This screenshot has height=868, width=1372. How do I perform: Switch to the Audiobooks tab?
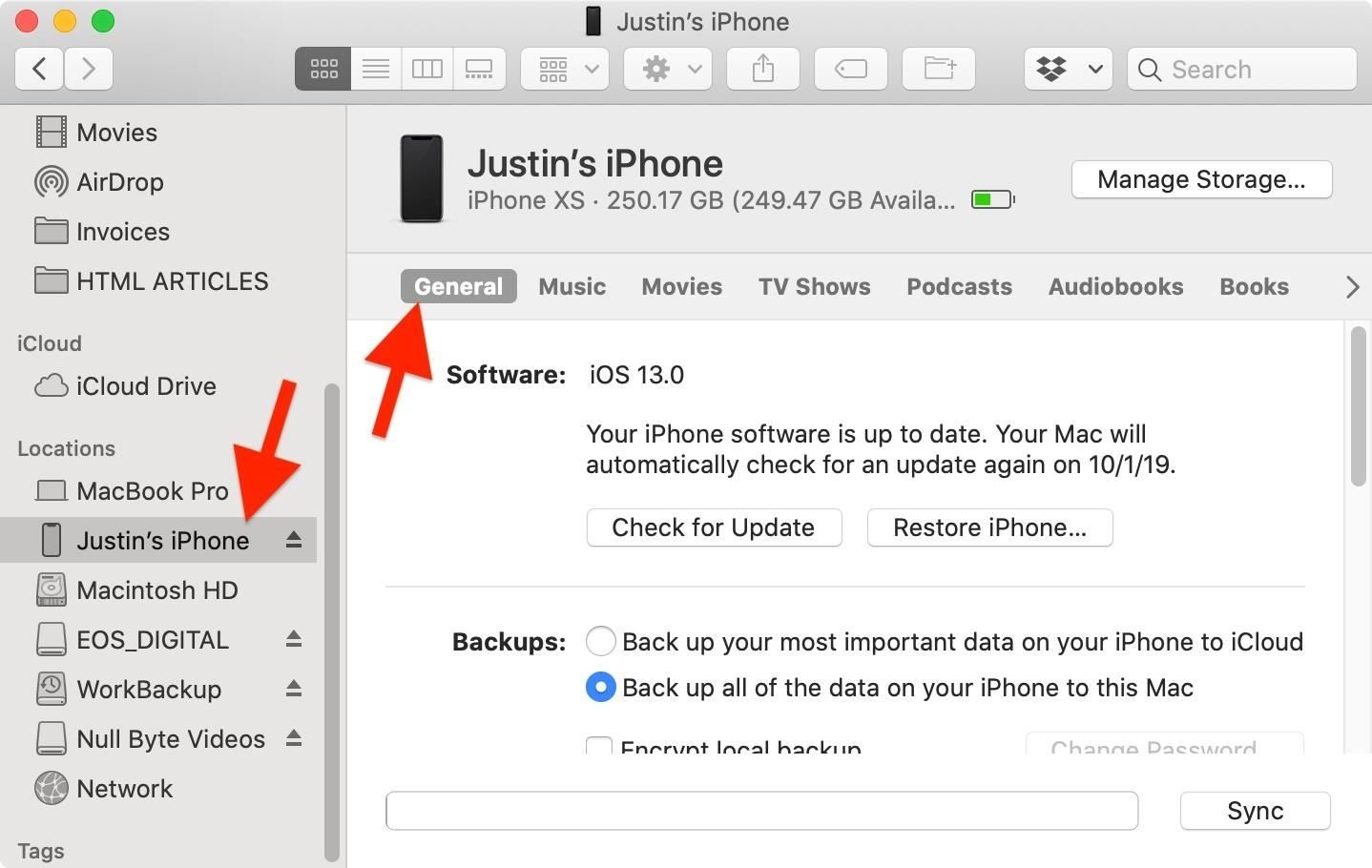1114,286
